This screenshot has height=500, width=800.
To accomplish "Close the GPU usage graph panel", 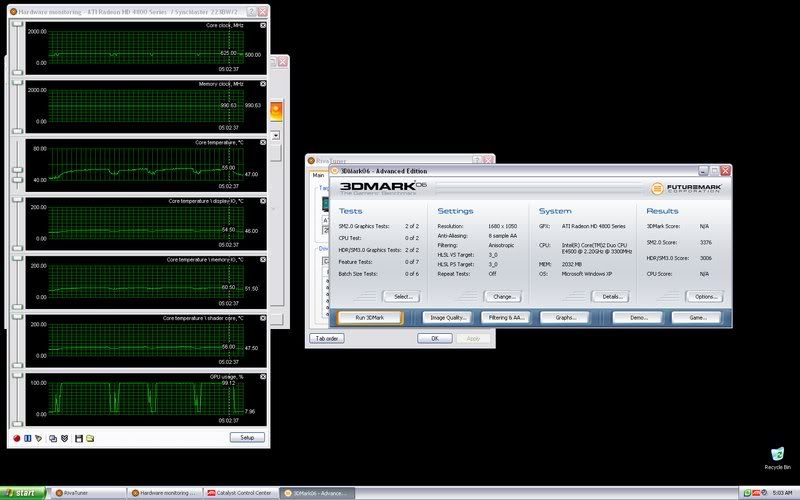I will click(x=263, y=377).
